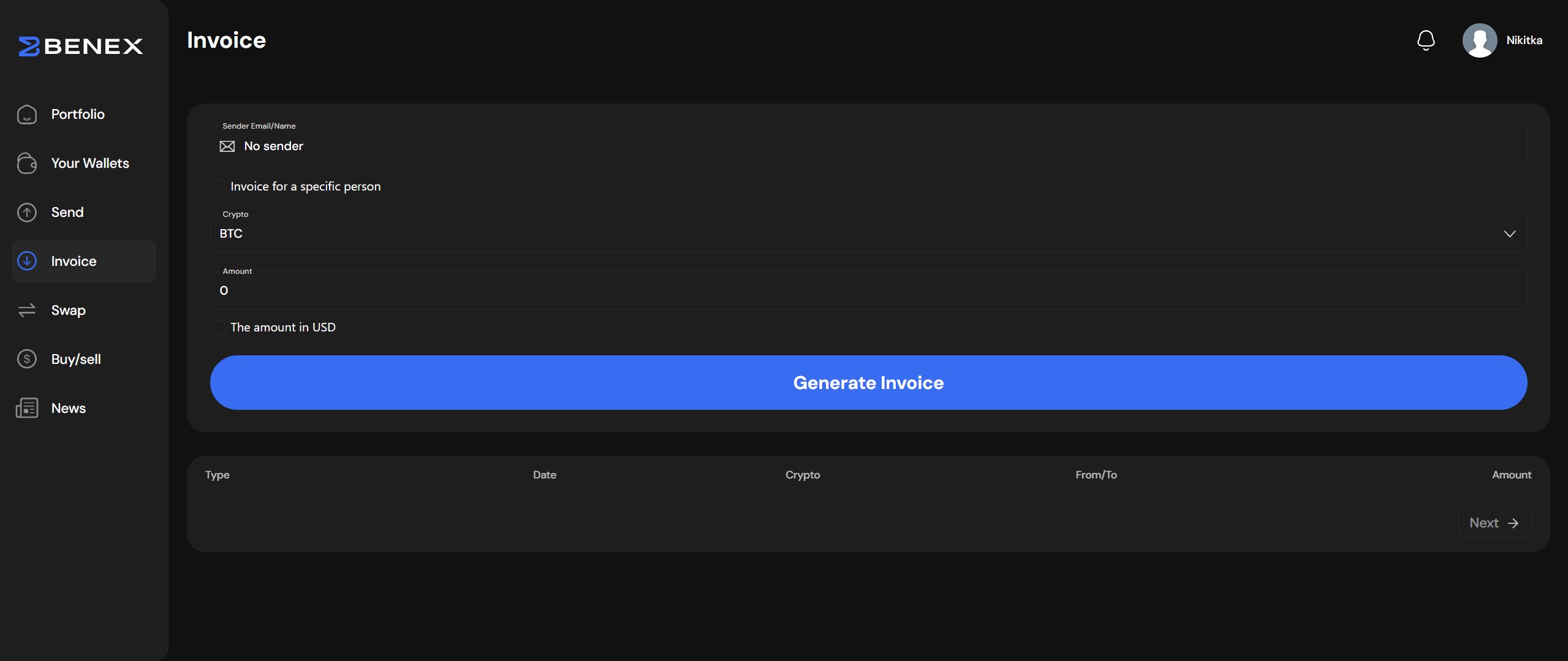Select Invoice label in sidebar

[74, 261]
